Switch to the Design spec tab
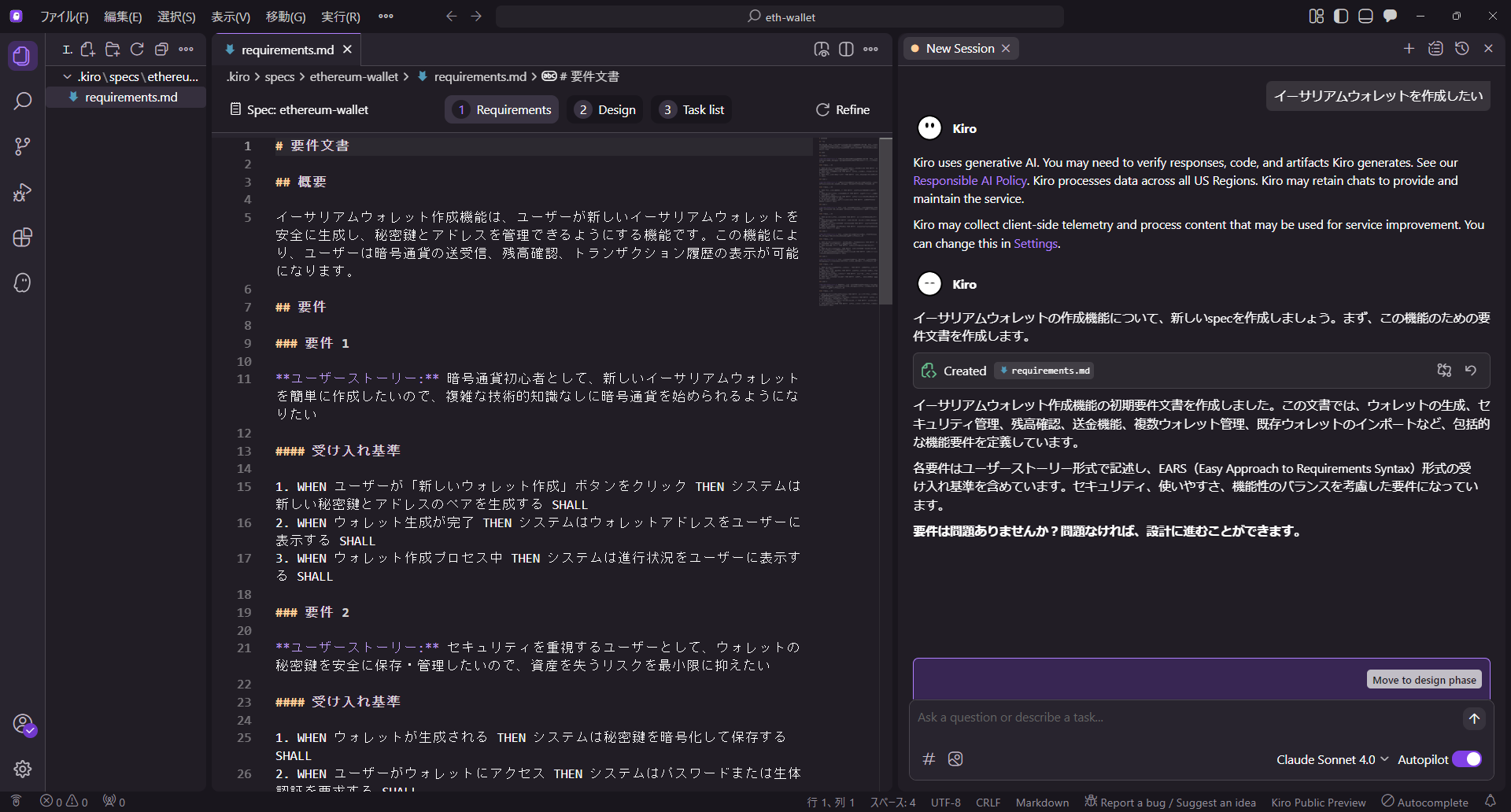Viewport: 1511px width, 812px height. click(x=605, y=109)
